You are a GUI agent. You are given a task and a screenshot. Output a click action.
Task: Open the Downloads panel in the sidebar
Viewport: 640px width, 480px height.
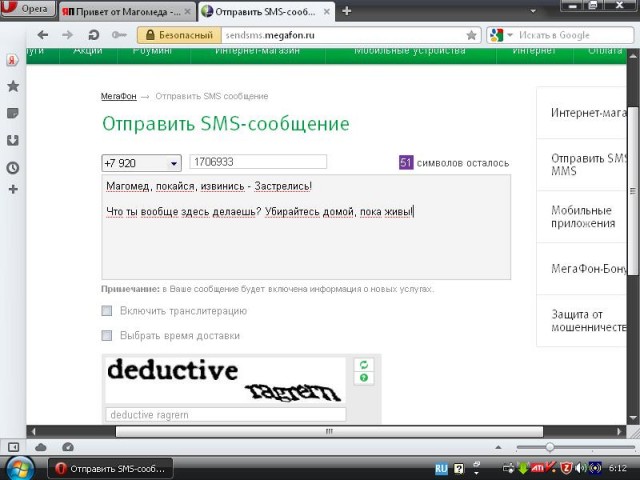[13, 140]
